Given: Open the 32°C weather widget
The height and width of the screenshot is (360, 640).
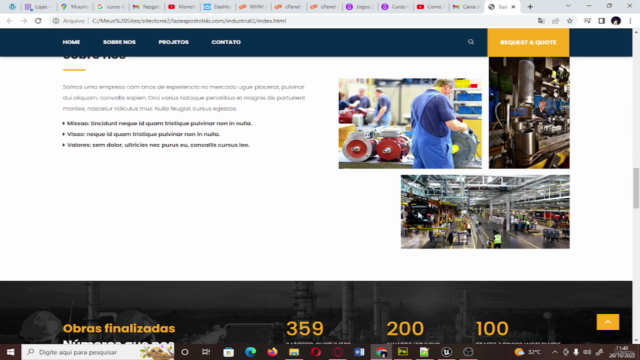Looking at the screenshot, I should coord(528,352).
